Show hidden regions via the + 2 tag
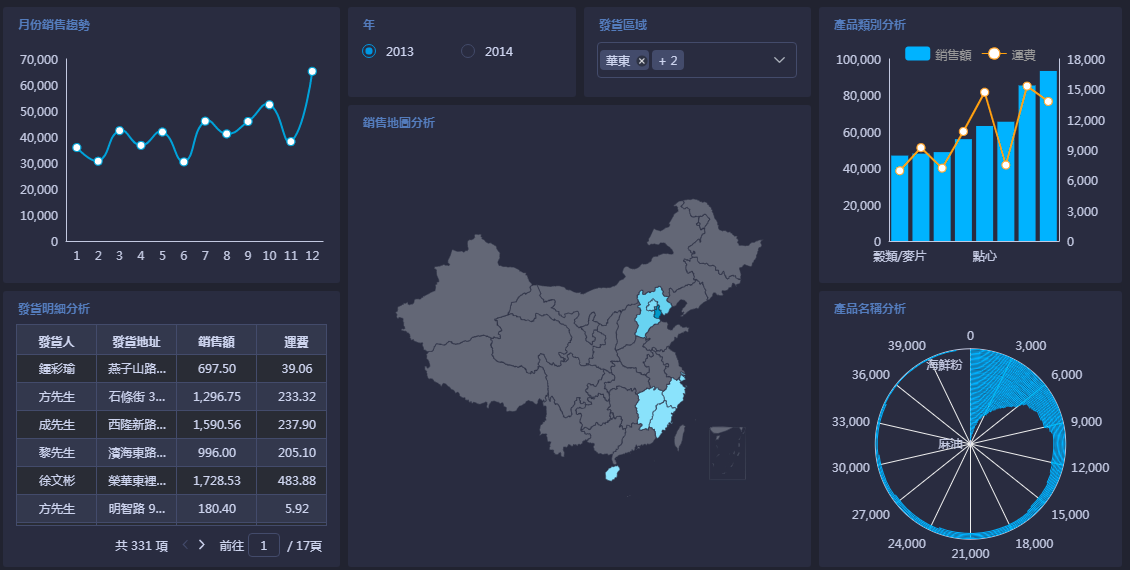The width and height of the screenshot is (1130, 570). click(668, 61)
